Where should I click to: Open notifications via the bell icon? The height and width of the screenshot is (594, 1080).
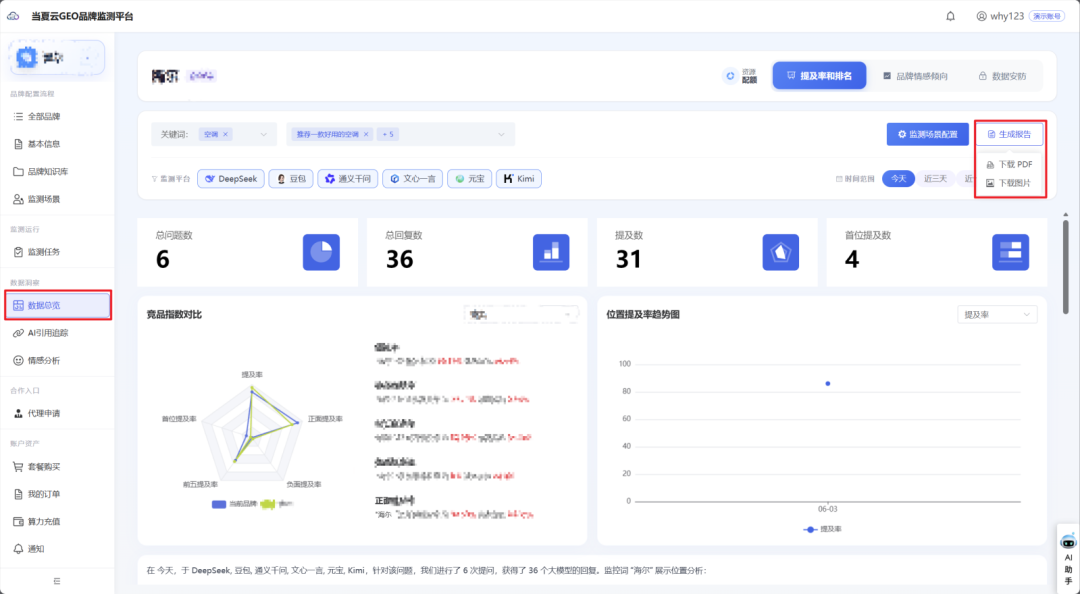coord(951,16)
